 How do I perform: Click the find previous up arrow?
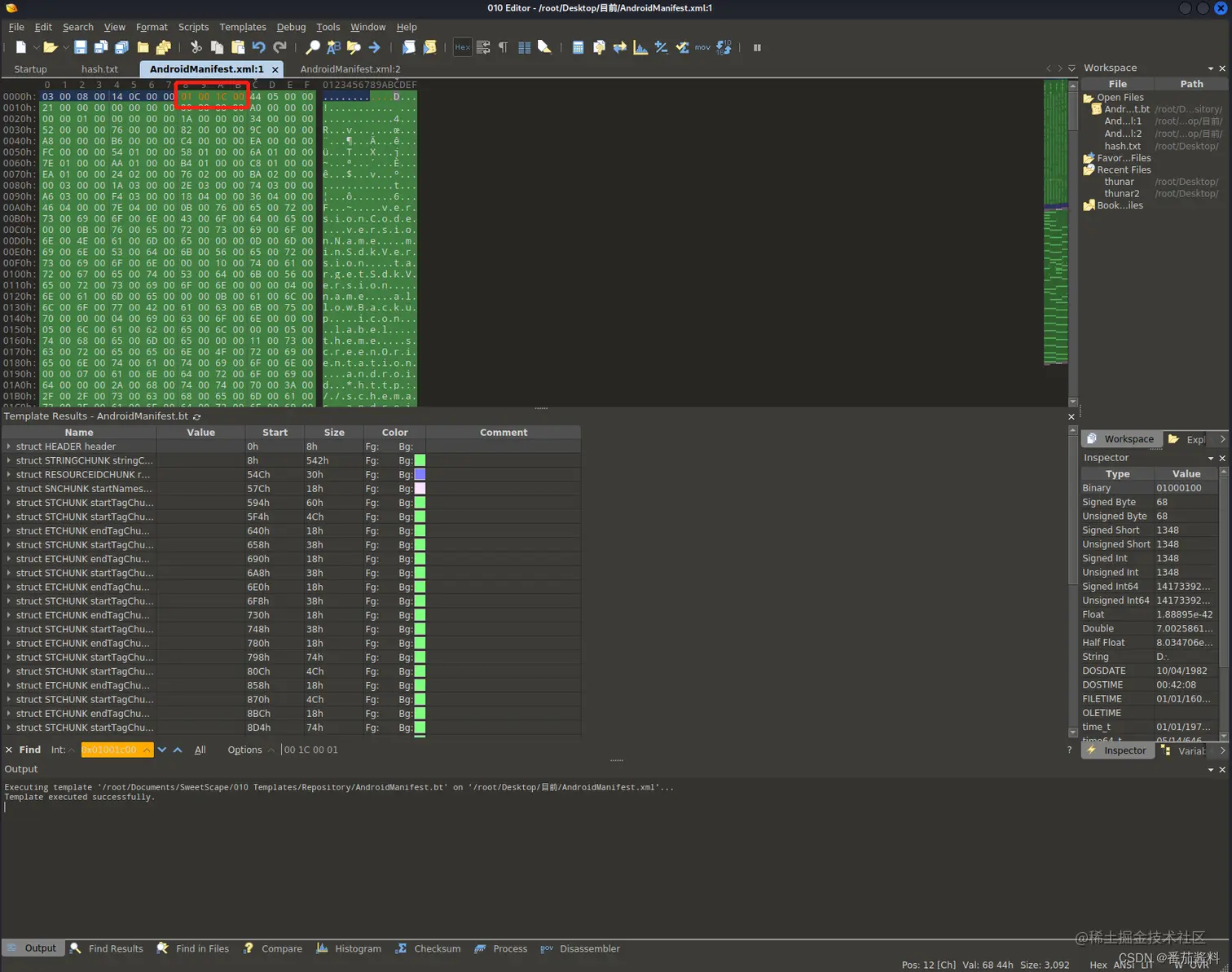178,750
